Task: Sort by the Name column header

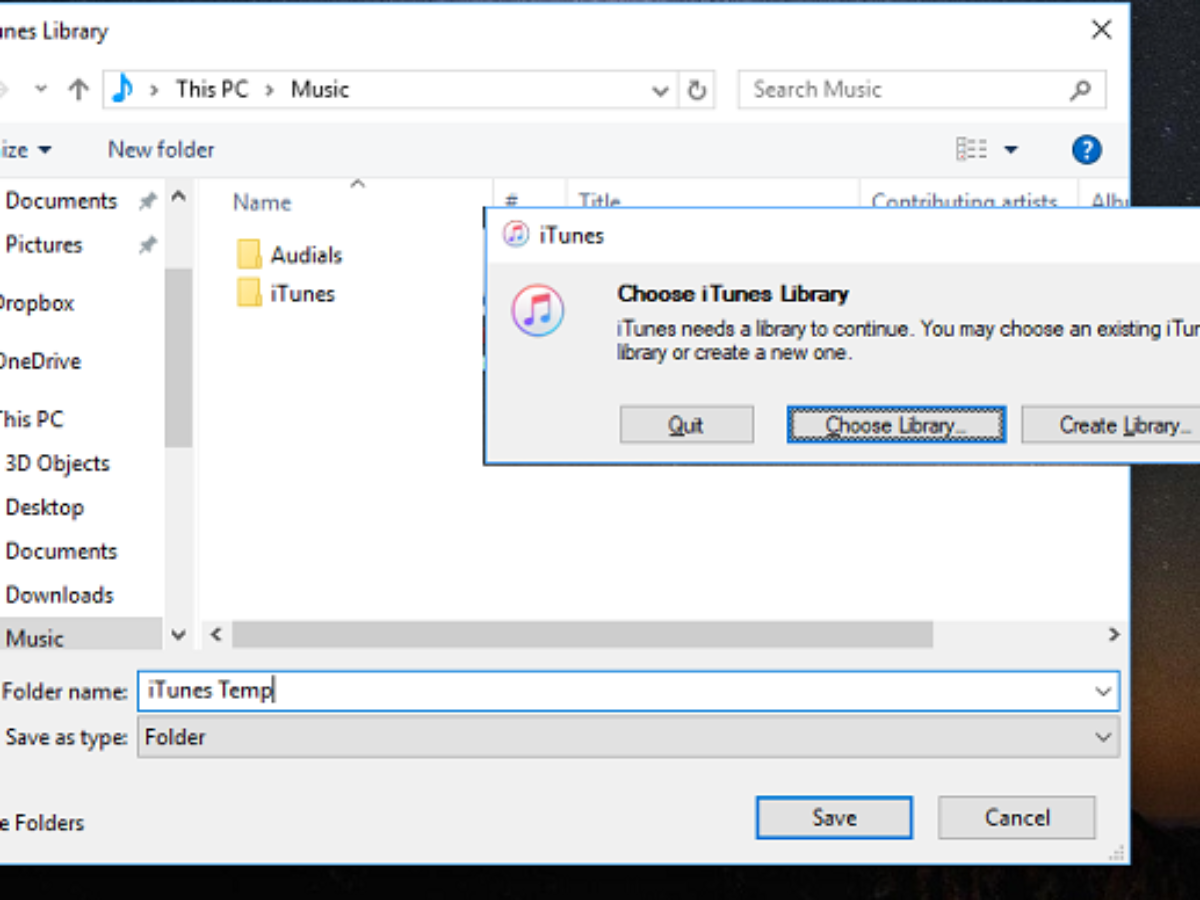Action: click(x=262, y=202)
